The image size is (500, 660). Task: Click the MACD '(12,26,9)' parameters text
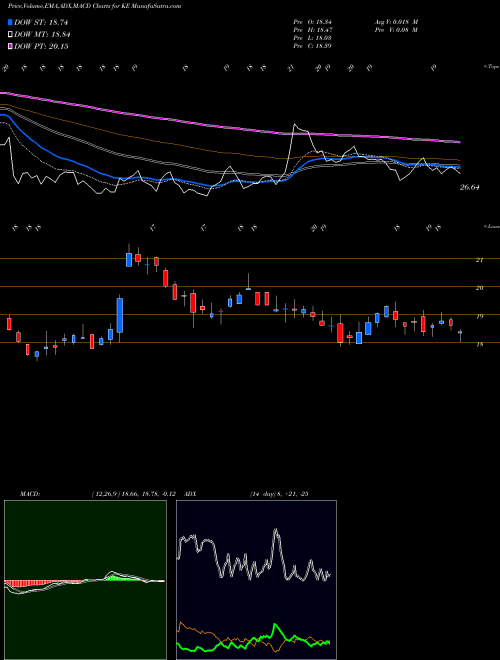pyautogui.click(x=106, y=494)
